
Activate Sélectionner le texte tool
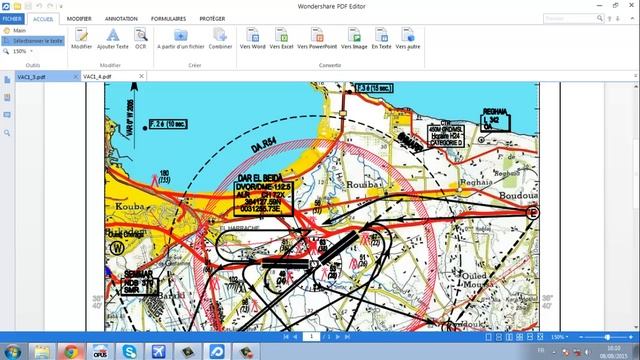click(x=33, y=41)
